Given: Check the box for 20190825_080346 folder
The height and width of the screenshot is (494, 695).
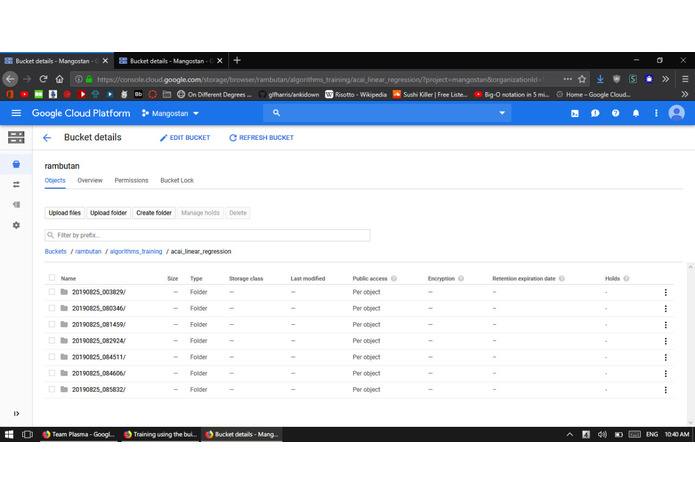Looking at the screenshot, I should [52, 308].
